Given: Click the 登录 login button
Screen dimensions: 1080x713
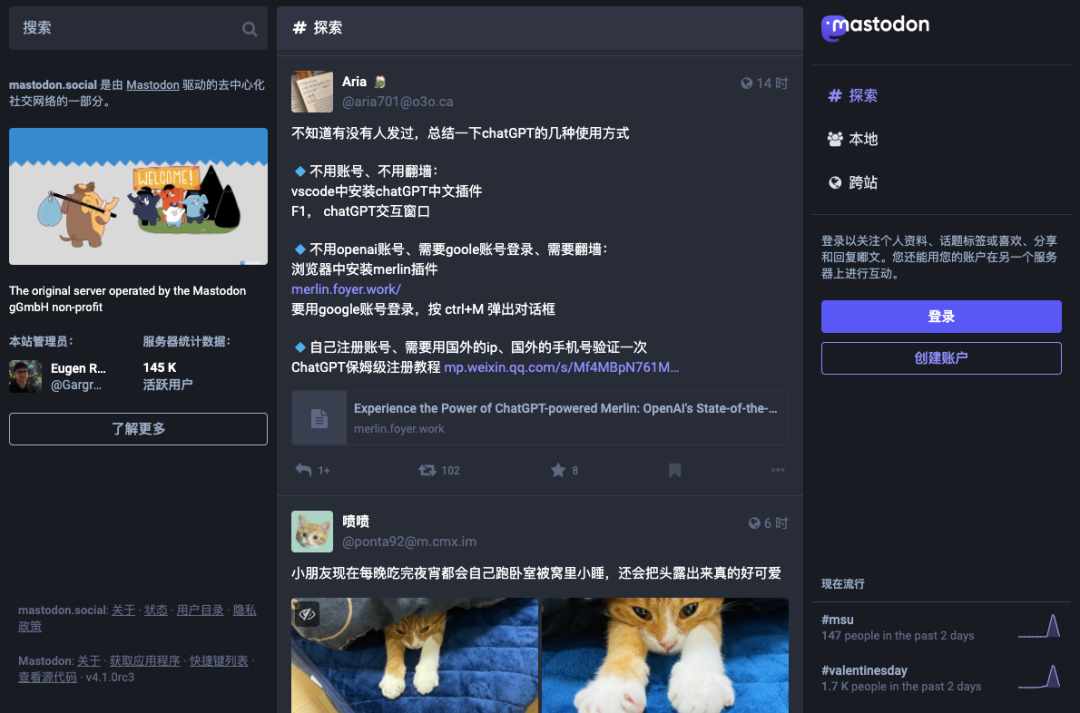Looking at the screenshot, I should coord(941,316).
